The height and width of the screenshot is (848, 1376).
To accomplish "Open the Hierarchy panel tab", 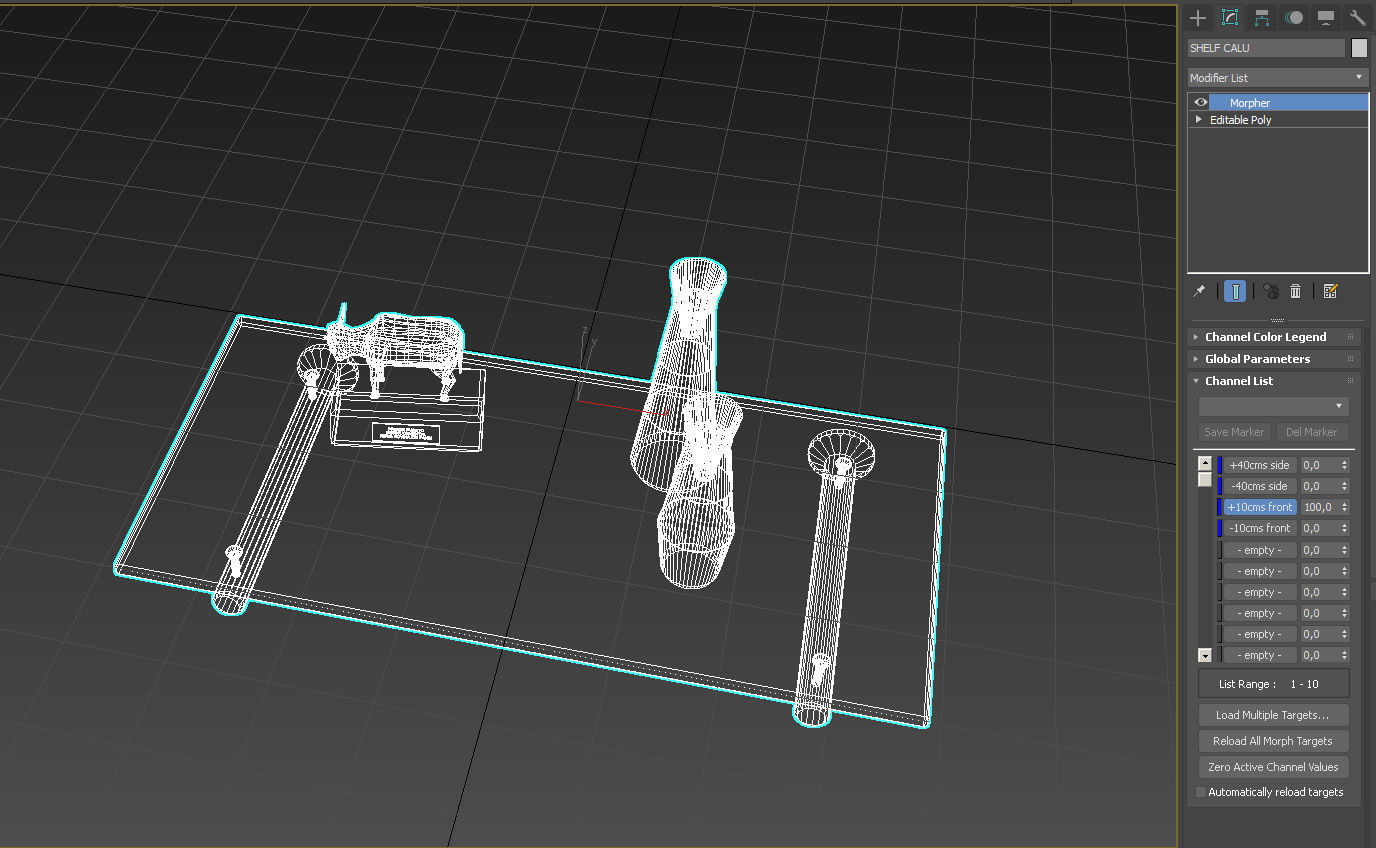I will tap(1261, 18).
